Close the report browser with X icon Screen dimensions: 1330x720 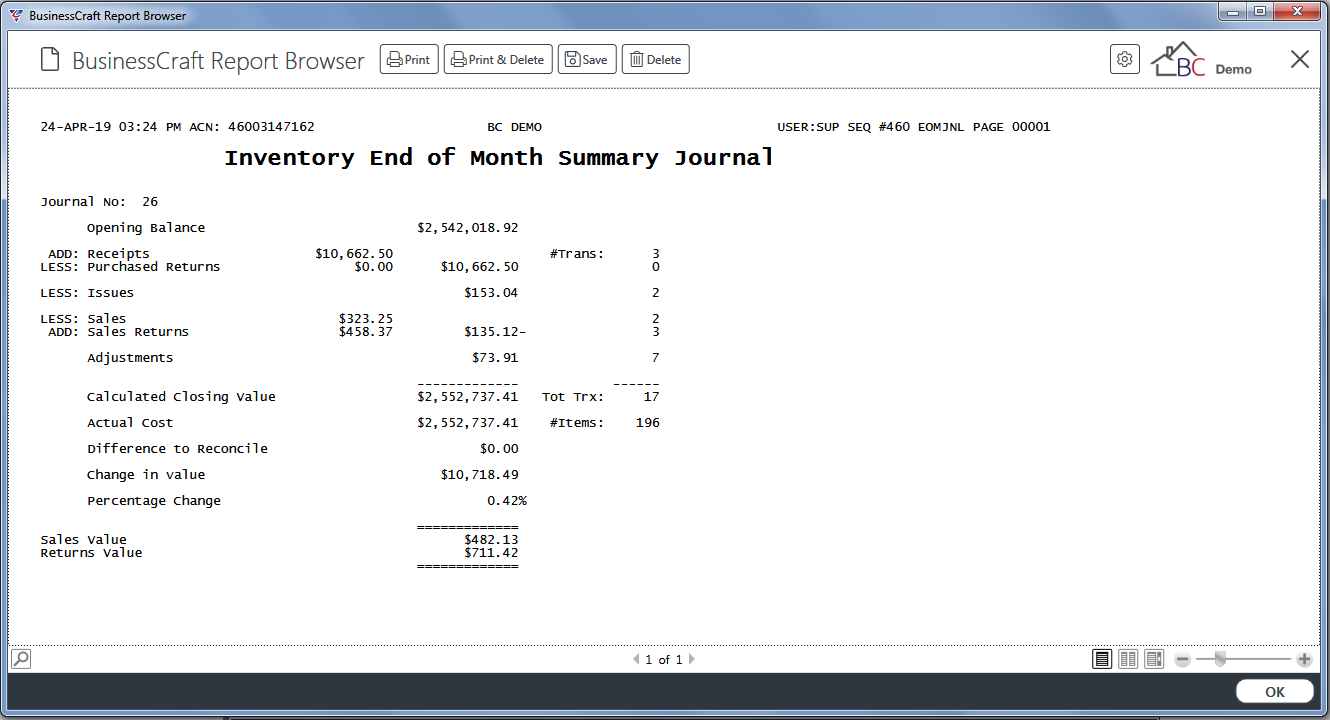click(x=1299, y=59)
